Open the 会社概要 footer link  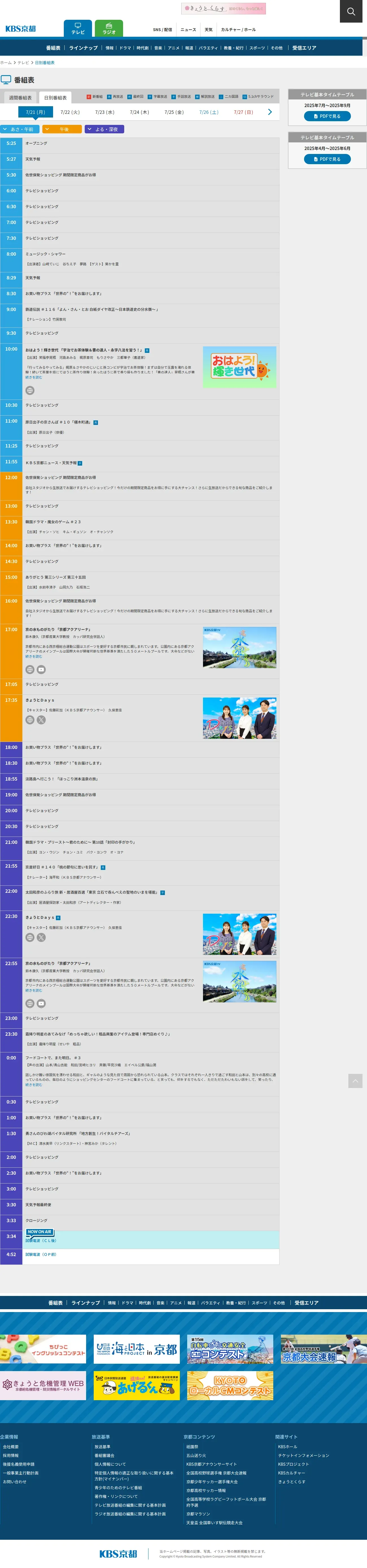pyautogui.click(x=11, y=1447)
